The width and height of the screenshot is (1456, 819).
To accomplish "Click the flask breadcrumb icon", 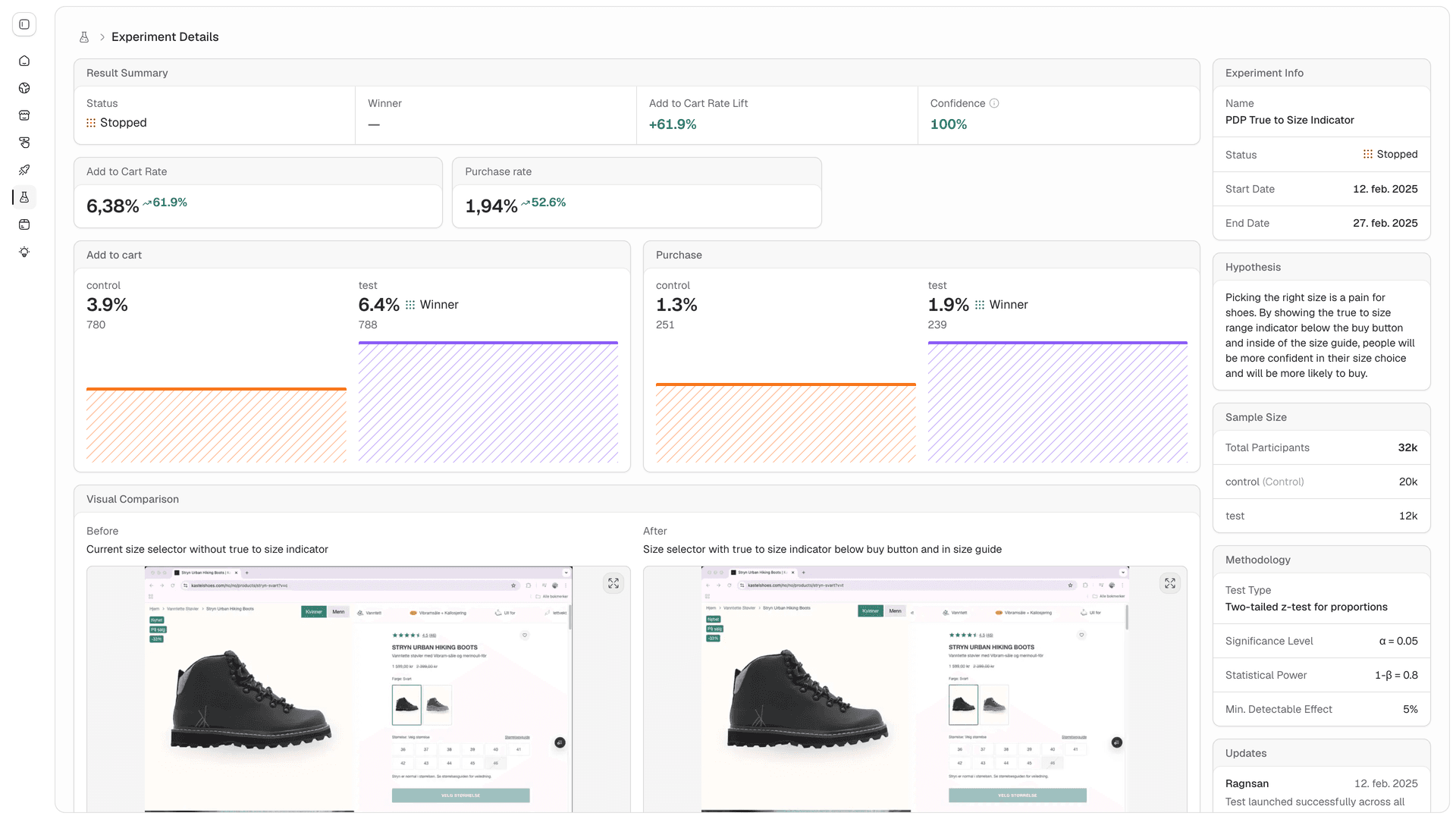I will [84, 37].
